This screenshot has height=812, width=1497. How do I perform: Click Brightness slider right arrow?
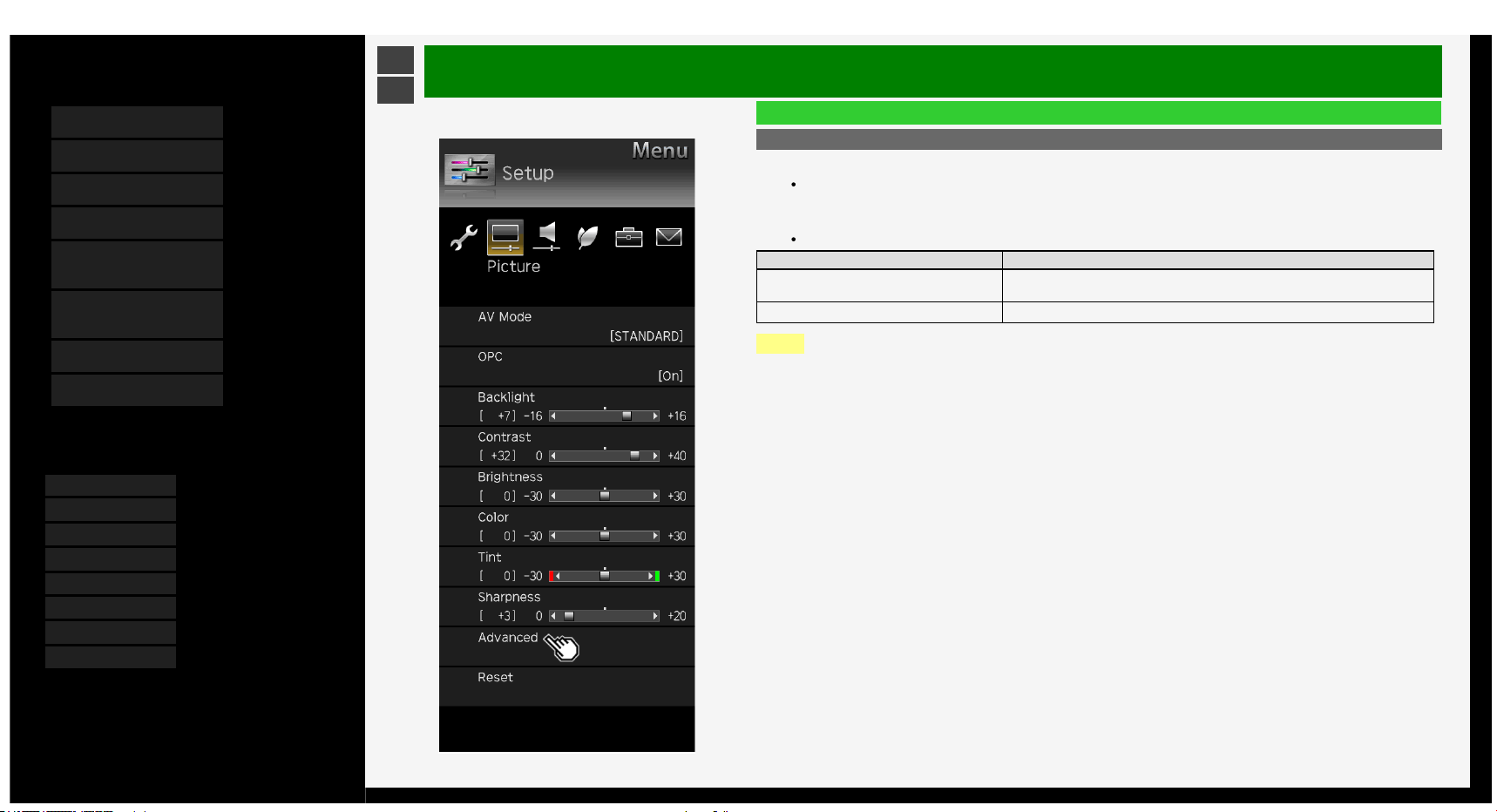coord(655,497)
